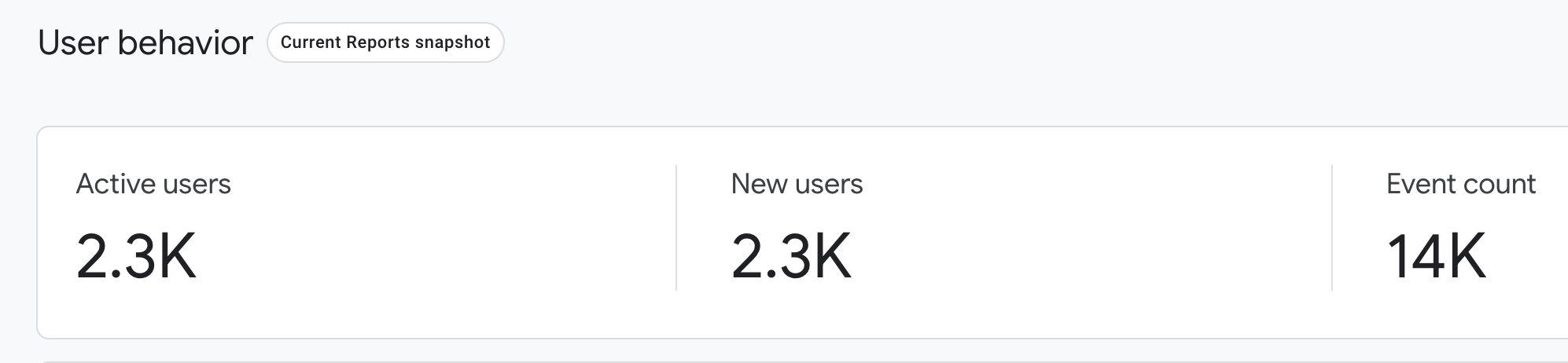Click the word "behavior" in the heading
Screen dimensions: 1568x363
pos(186,42)
